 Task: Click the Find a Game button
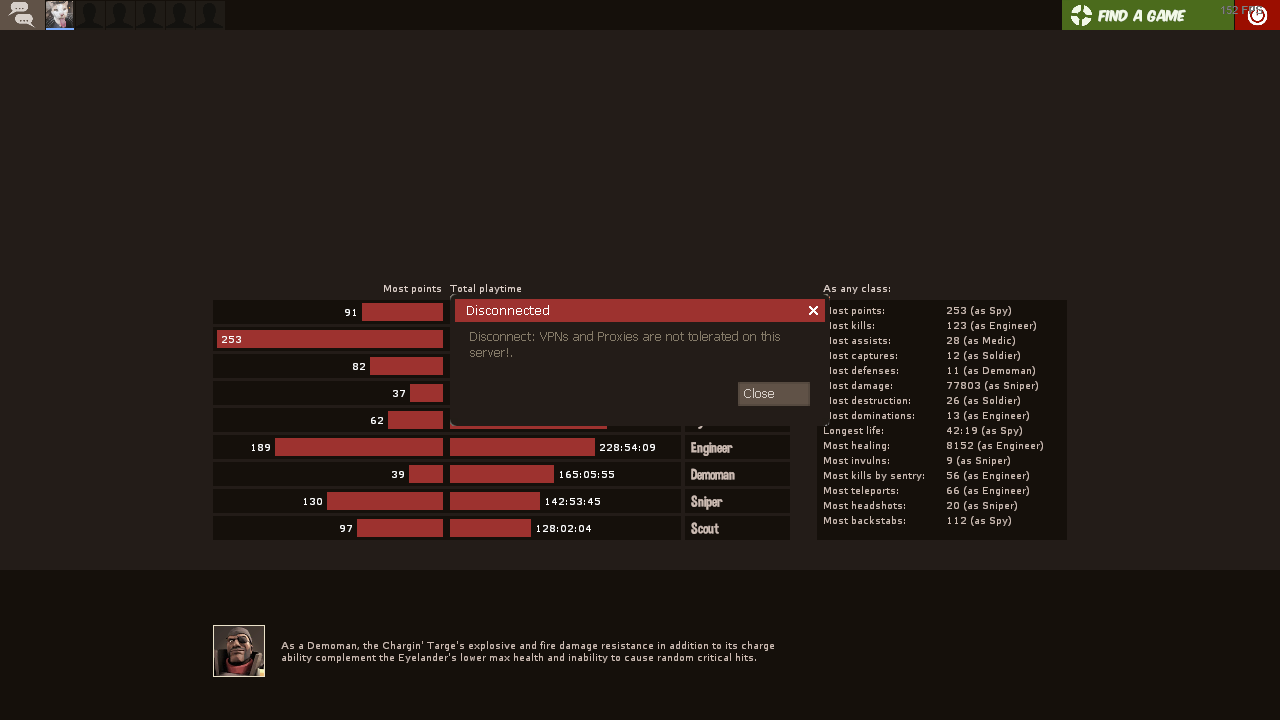(x=1147, y=15)
